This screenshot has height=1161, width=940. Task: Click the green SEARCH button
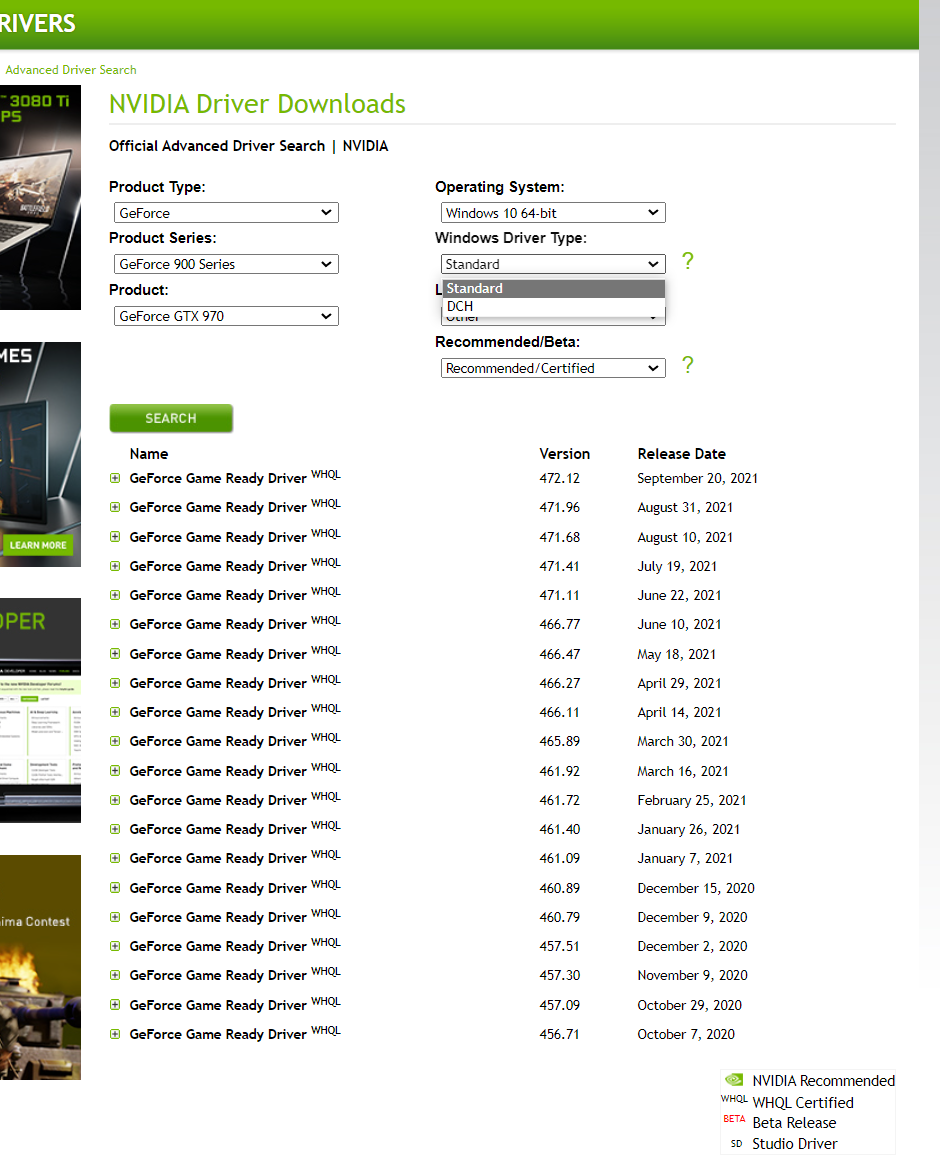(x=171, y=418)
